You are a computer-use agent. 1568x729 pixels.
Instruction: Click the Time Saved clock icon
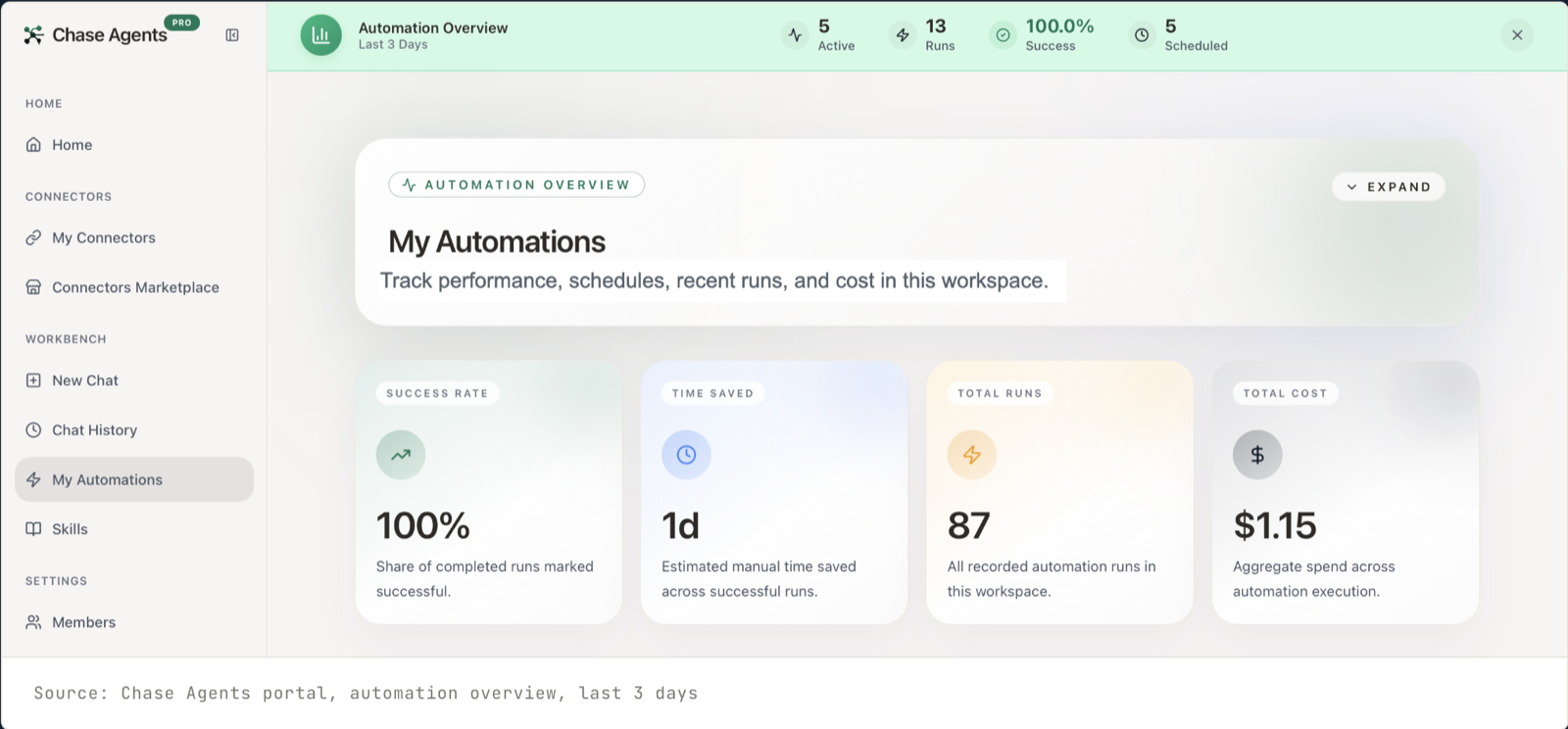click(686, 455)
